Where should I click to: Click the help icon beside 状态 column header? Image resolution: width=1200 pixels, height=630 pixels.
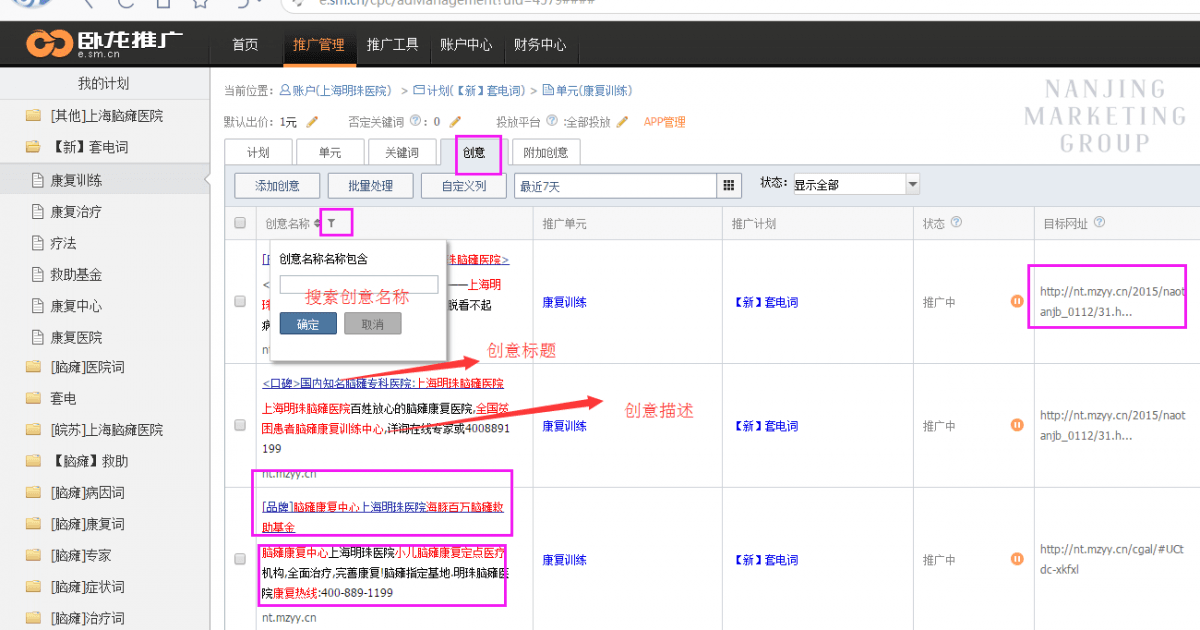tap(956, 223)
